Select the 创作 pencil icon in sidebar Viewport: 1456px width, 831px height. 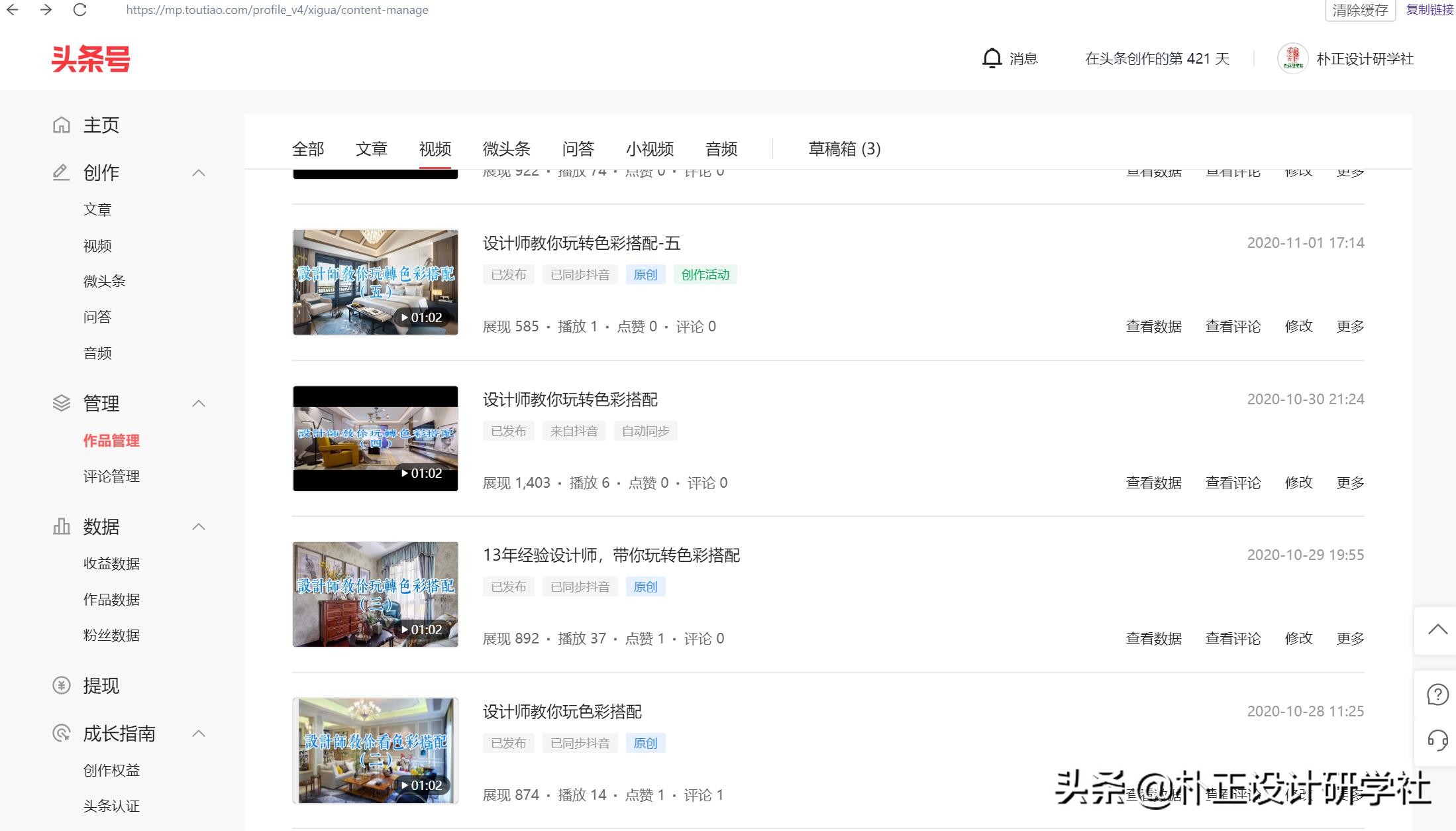60,172
